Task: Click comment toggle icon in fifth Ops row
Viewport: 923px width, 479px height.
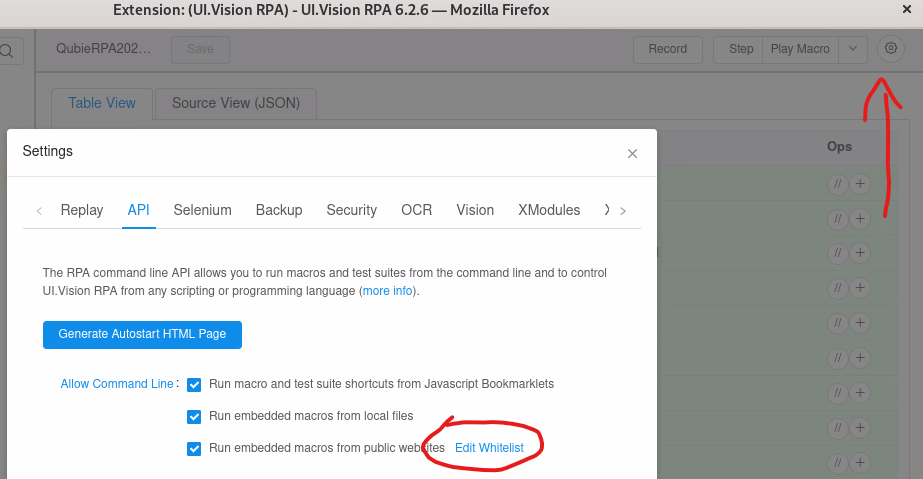Action: pyautogui.click(x=838, y=323)
